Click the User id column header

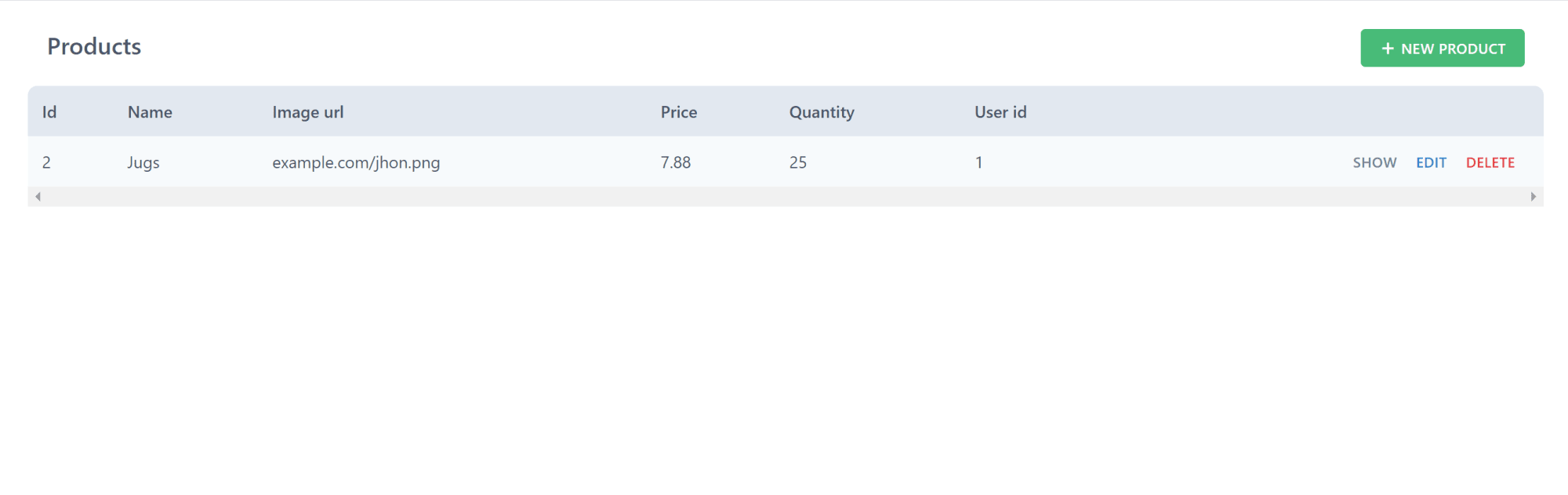pyautogui.click(x=1000, y=112)
